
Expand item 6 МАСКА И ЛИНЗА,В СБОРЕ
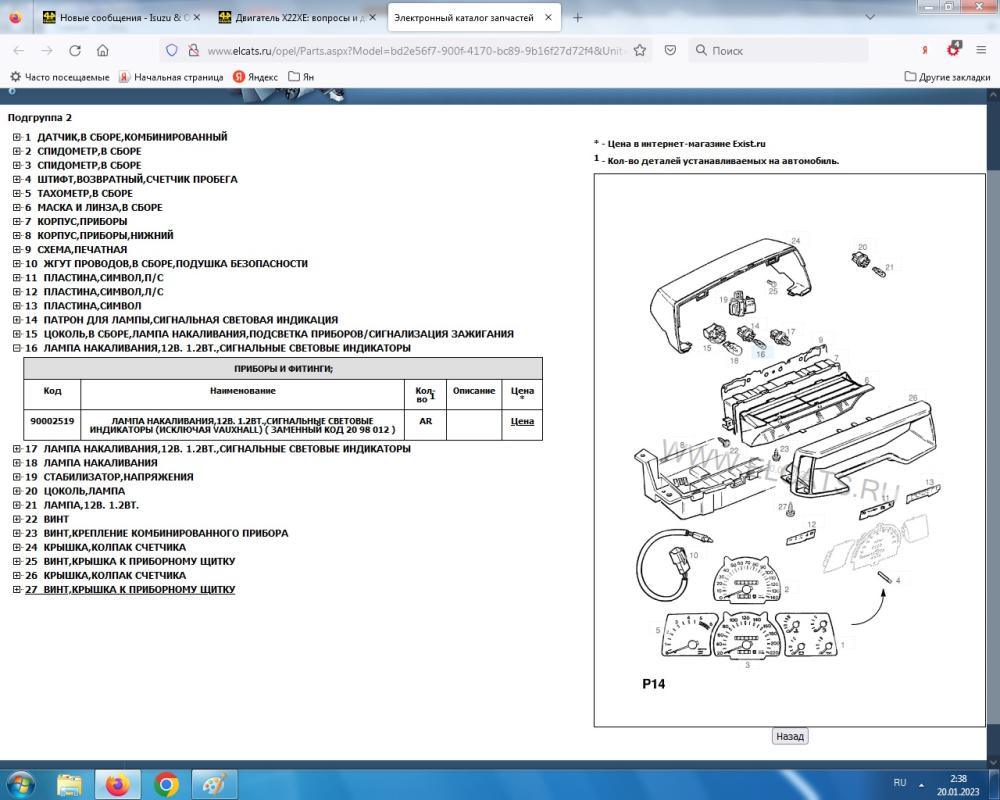click(17, 207)
